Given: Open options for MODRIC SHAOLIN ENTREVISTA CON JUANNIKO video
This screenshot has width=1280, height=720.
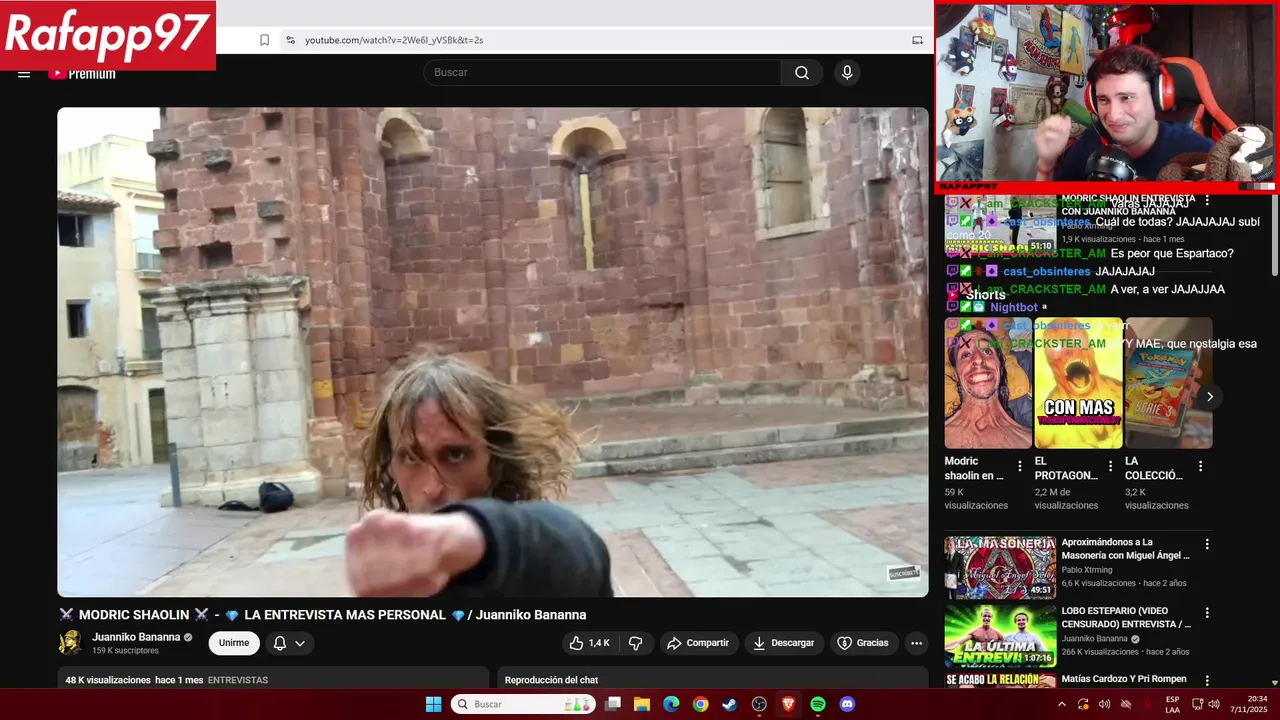Looking at the screenshot, I should click(x=1207, y=201).
